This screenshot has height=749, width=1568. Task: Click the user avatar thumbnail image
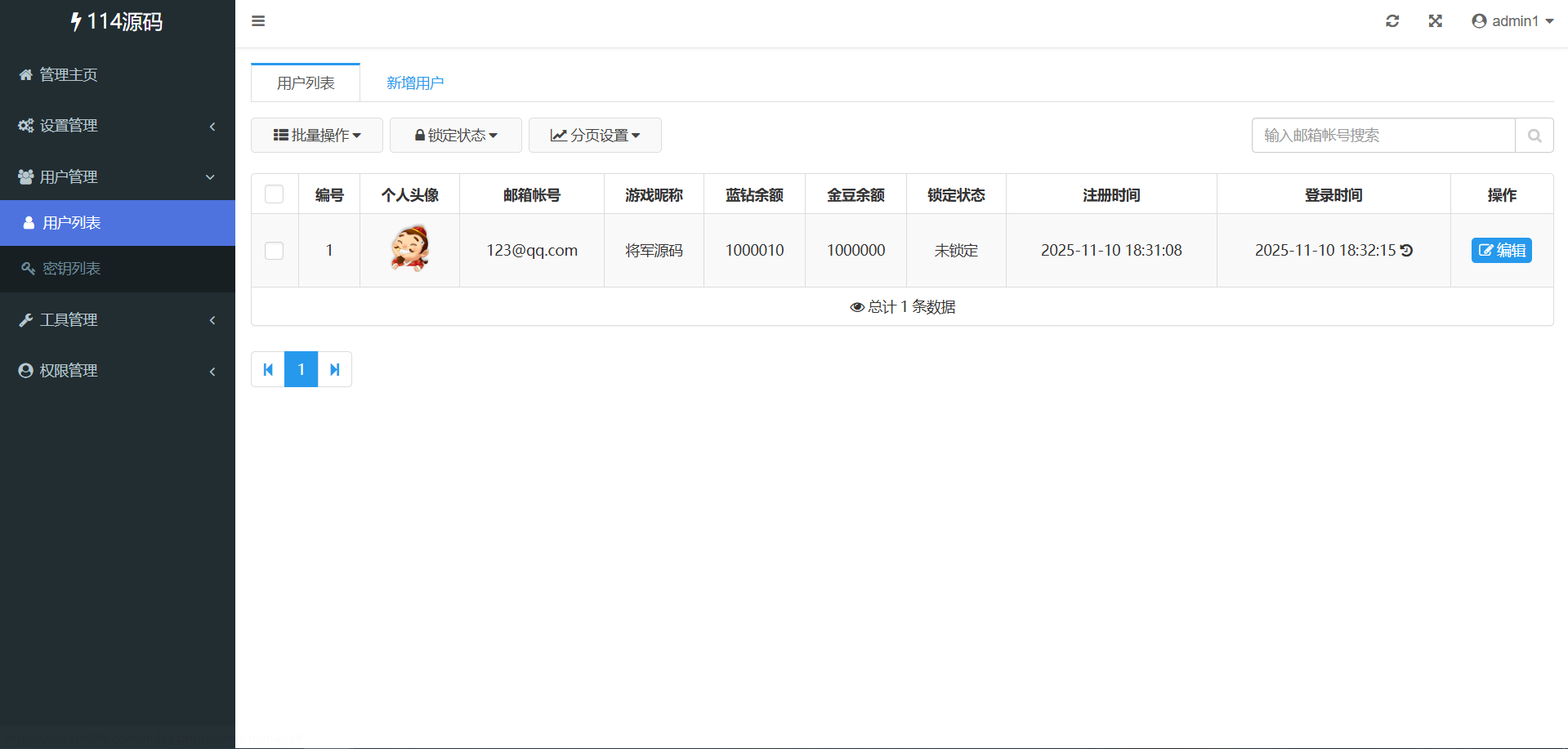(409, 249)
